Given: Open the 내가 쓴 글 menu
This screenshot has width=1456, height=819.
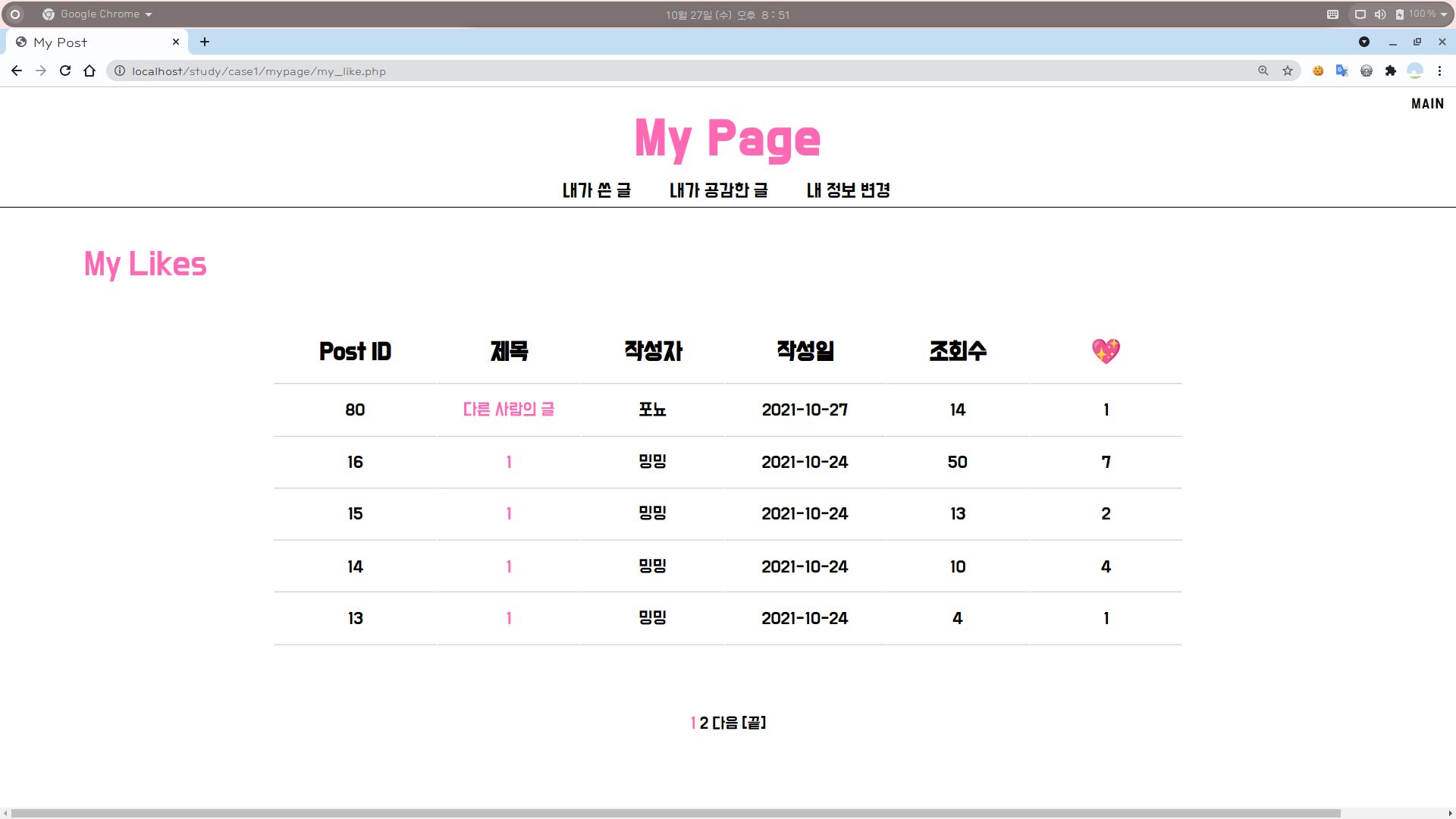Looking at the screenshot, I should [596, 190].
